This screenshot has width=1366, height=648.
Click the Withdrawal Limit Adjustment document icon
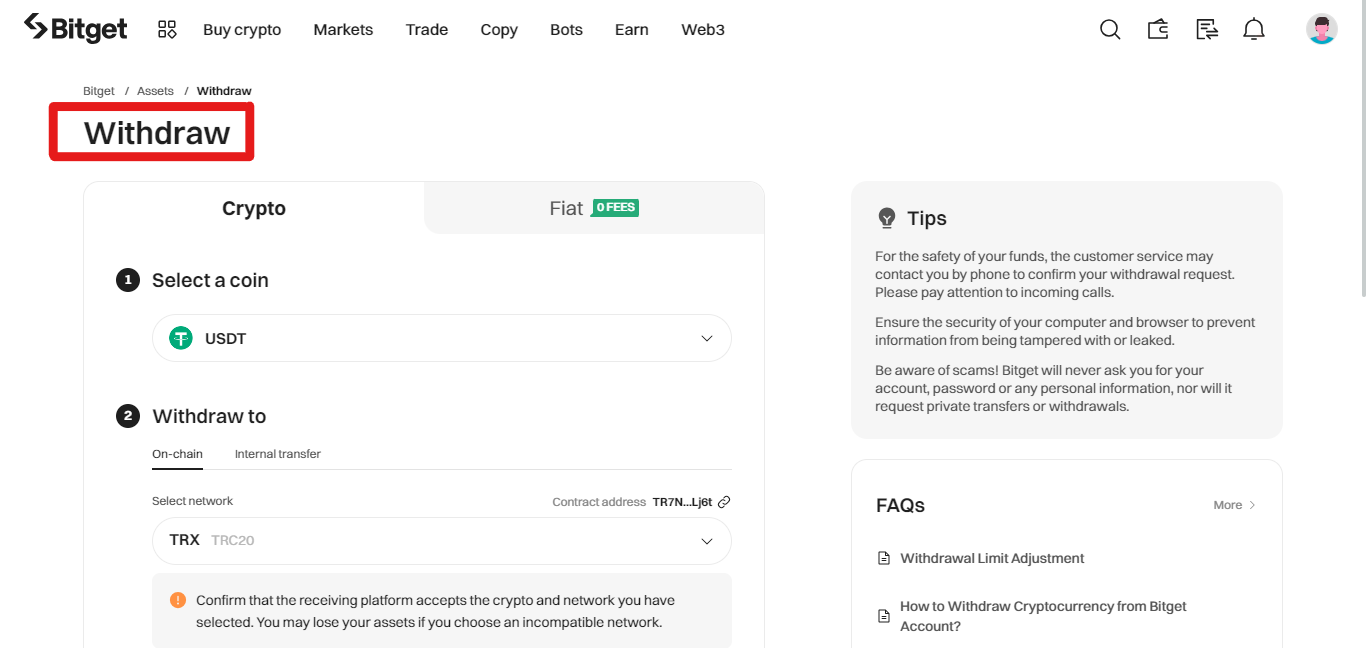tap(884, 558)
